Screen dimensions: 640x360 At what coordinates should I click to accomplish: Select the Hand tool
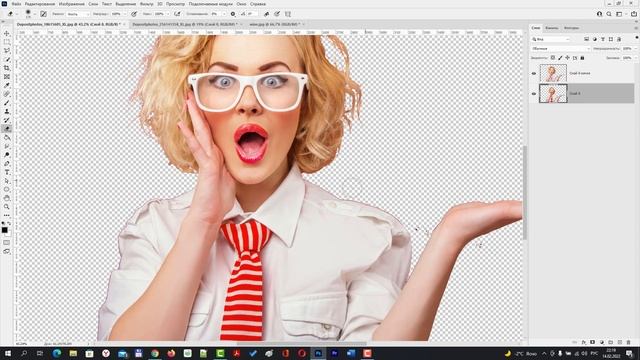pos(7,198)
